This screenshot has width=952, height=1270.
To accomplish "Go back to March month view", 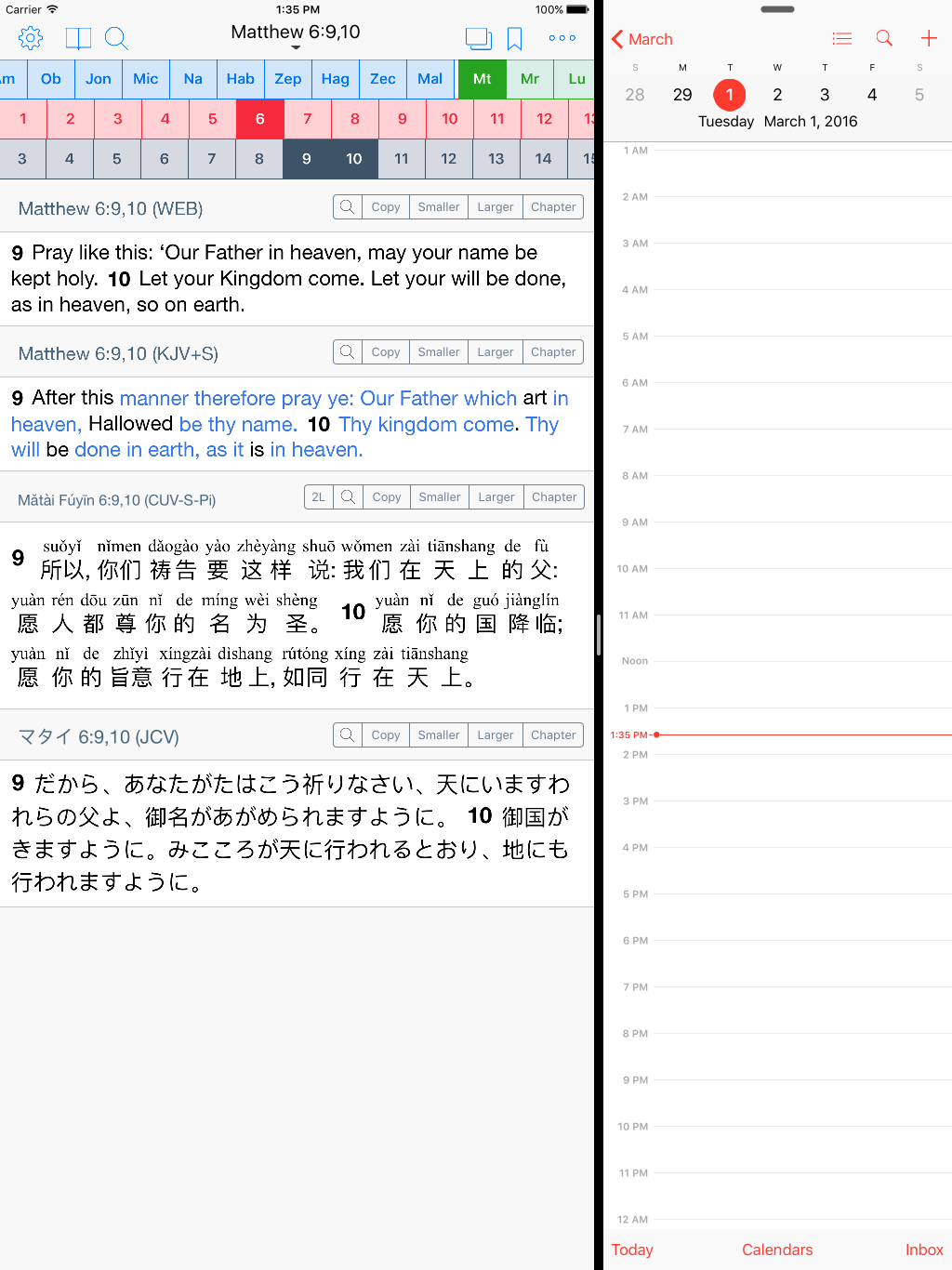I will (641, 39).
